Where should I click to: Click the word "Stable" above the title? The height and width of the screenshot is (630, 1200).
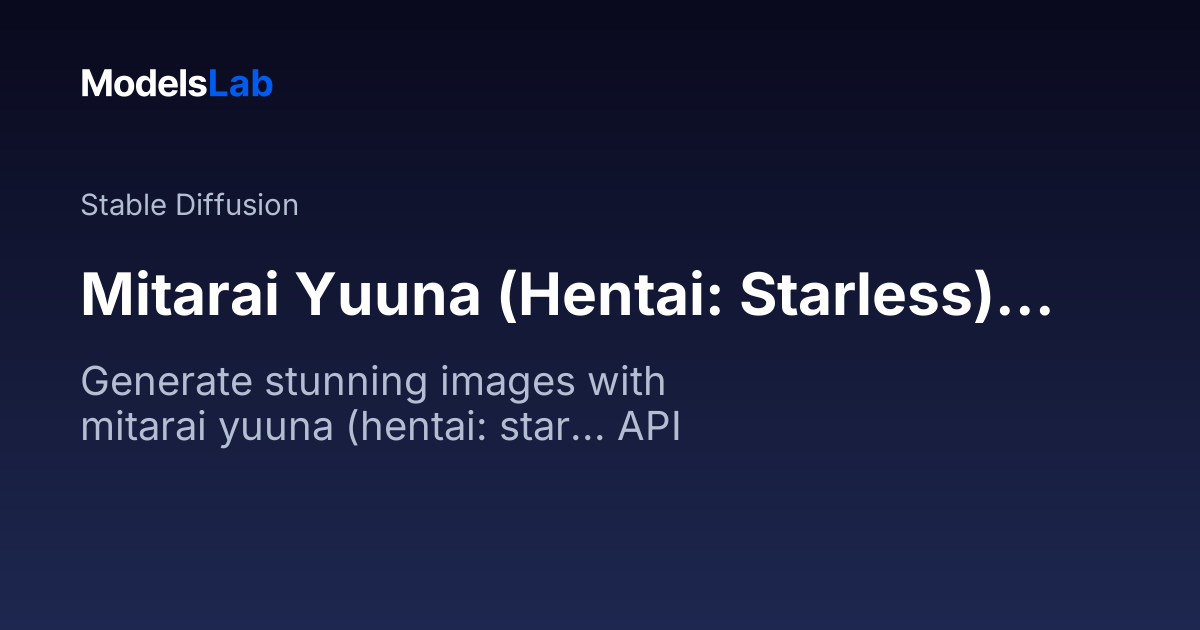(124, 205)
